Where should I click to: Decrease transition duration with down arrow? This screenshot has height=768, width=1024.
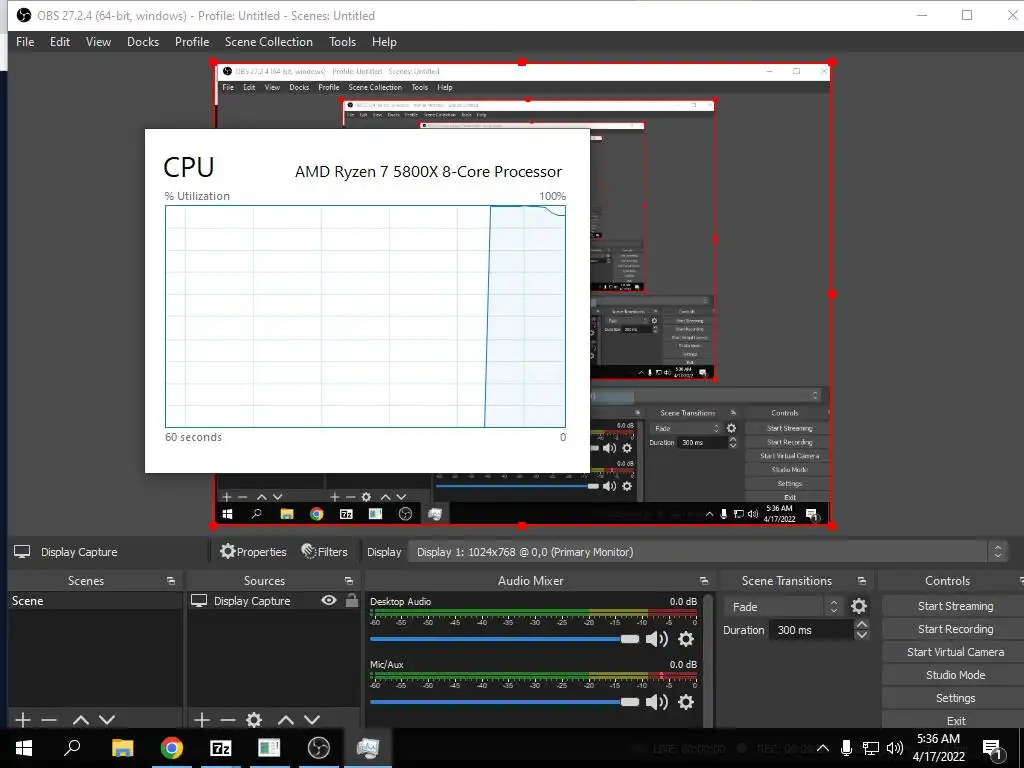click(862, 635)
